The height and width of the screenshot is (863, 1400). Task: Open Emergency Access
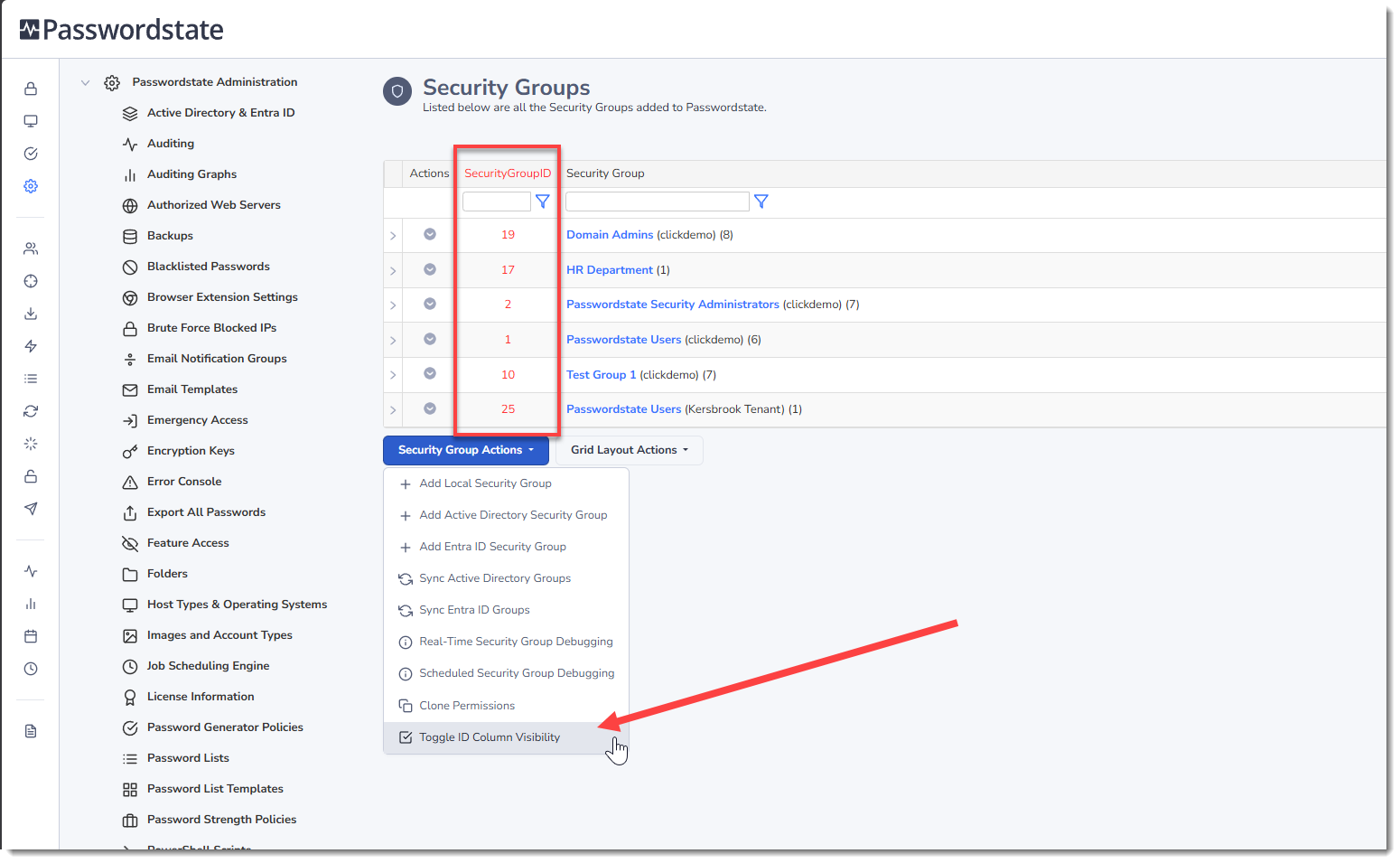coord(198,420)
